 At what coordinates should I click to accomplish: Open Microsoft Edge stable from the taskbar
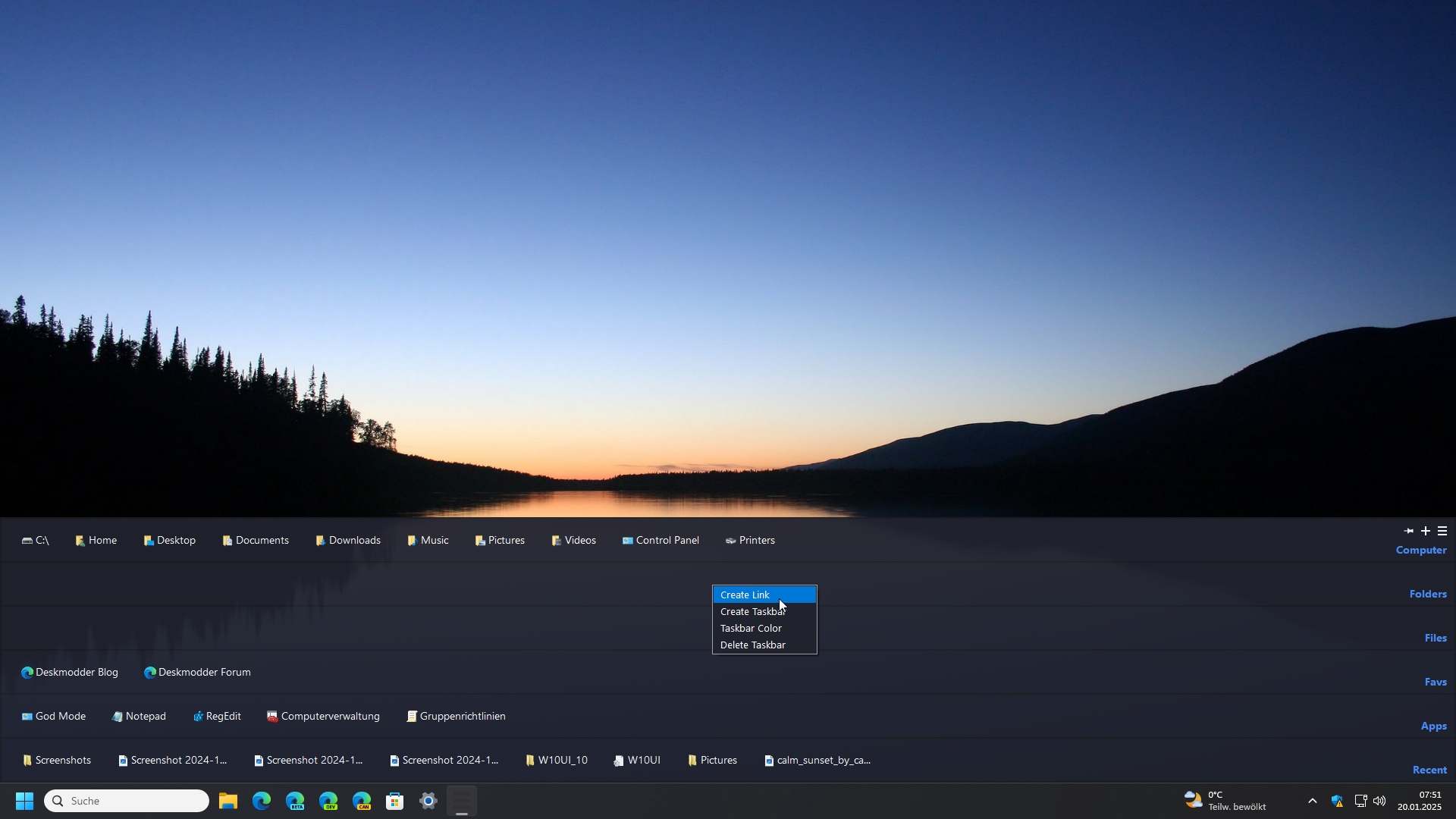(262, 802)
